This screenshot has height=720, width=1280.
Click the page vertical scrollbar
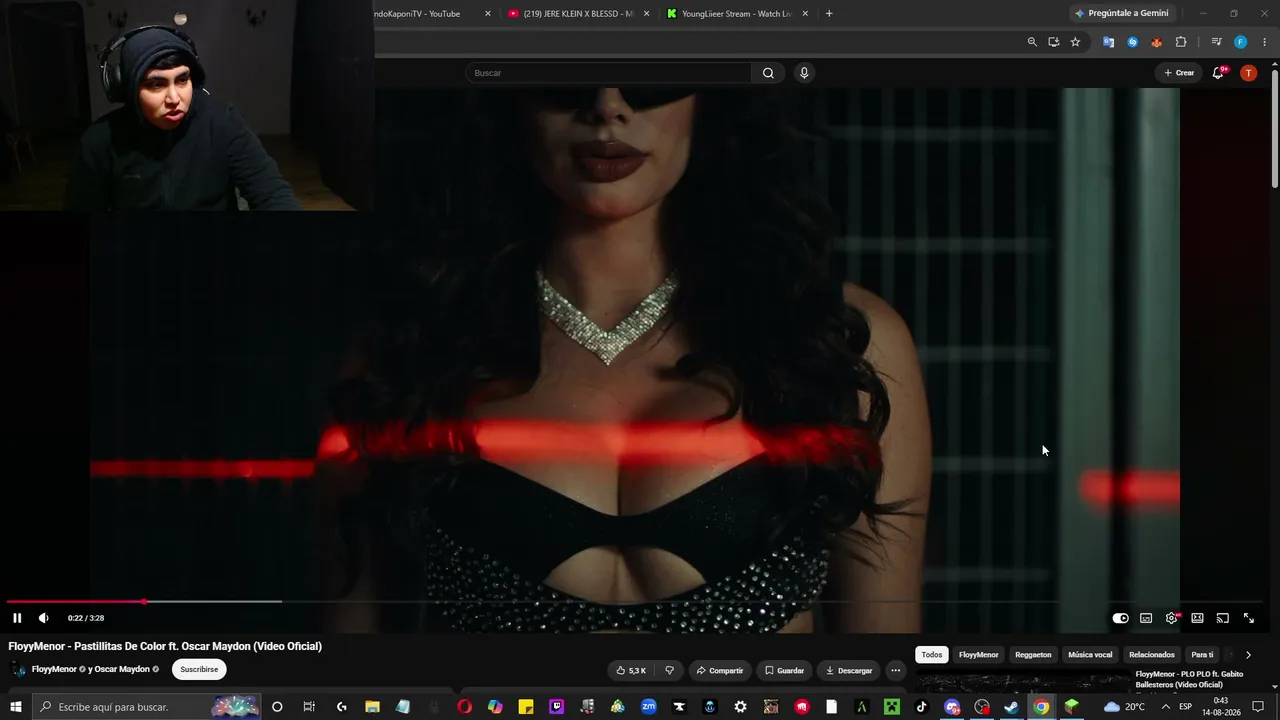point(1274,130)
